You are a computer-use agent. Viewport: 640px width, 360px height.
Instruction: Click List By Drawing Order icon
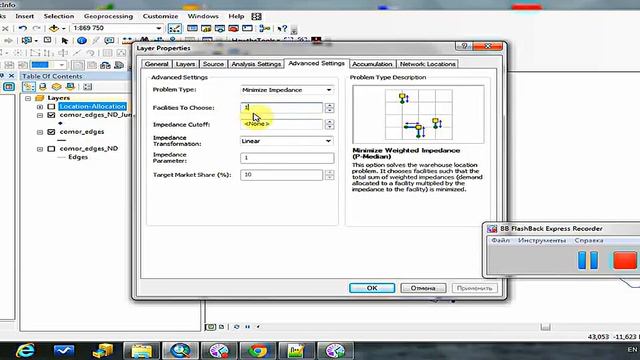pos(29,87)
